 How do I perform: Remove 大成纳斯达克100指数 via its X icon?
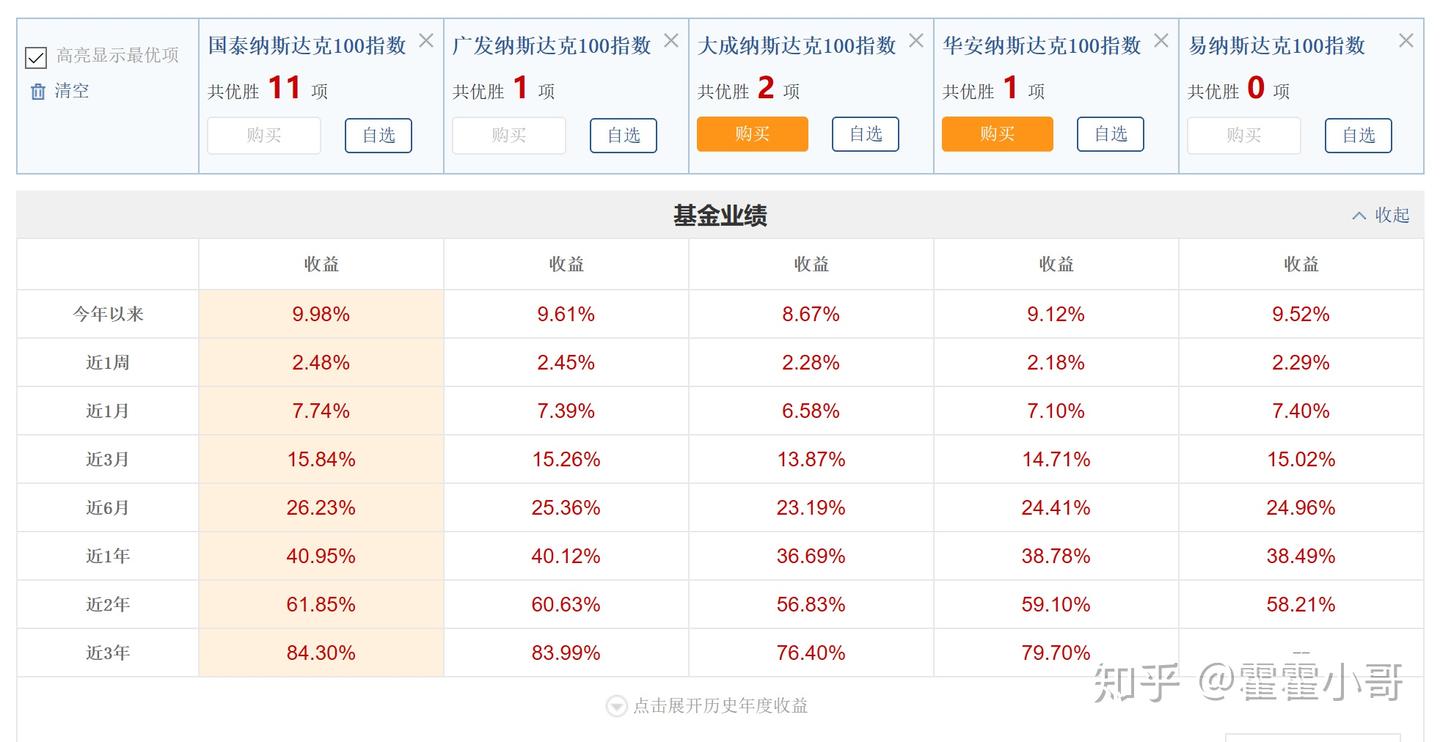[x=916, y=40]
